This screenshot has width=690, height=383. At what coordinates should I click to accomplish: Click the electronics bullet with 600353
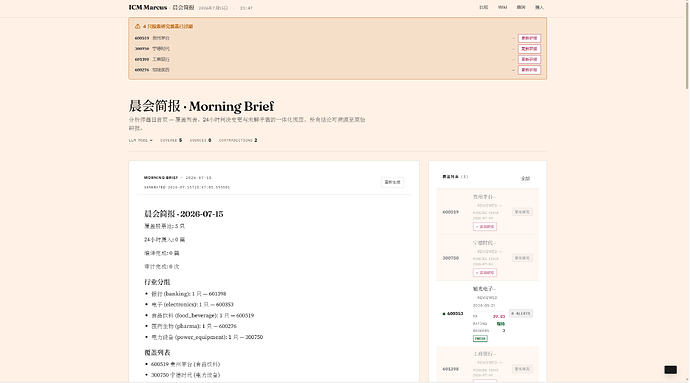[x=192, y=305]
